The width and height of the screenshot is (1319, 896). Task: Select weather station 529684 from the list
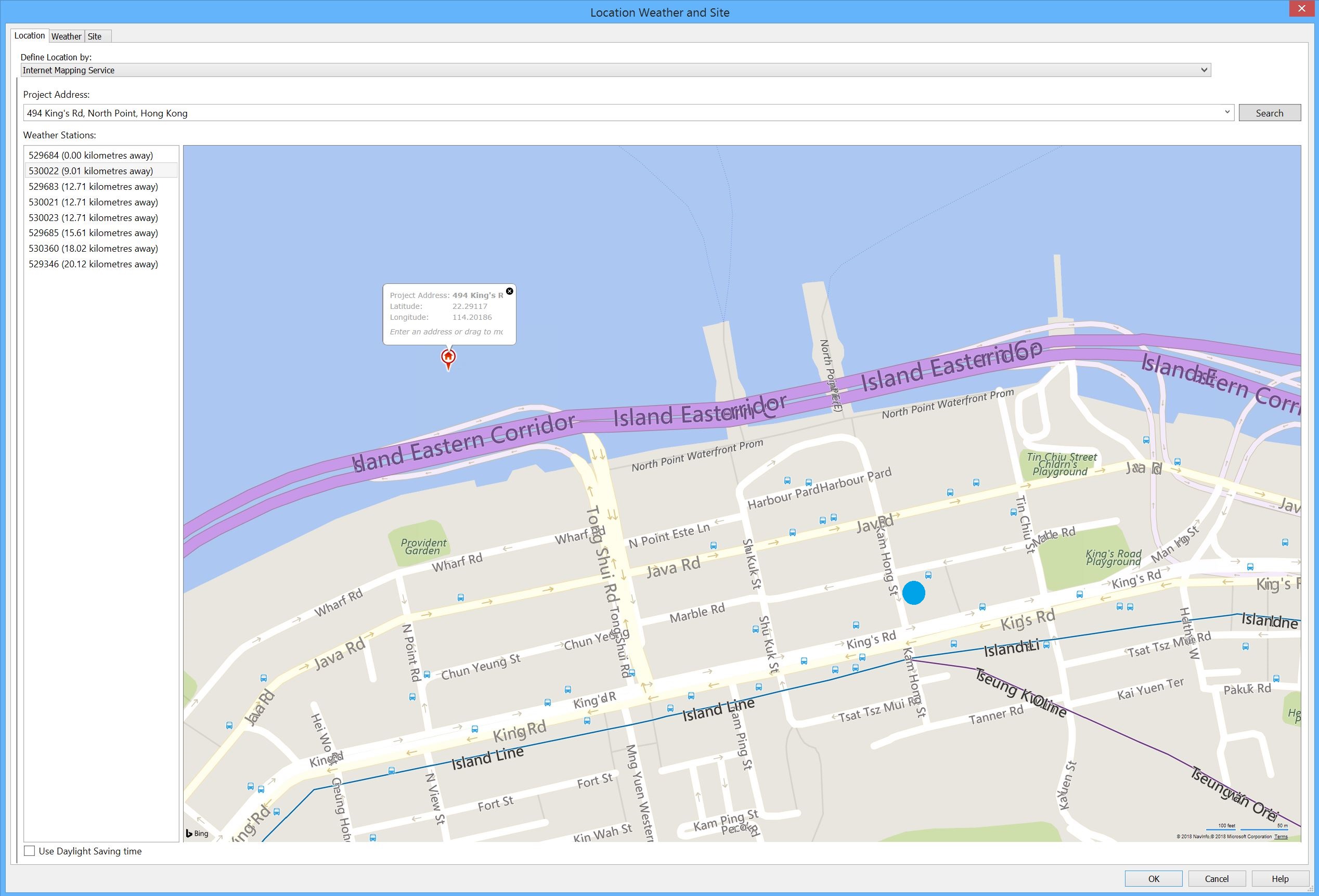click(91, 154)
